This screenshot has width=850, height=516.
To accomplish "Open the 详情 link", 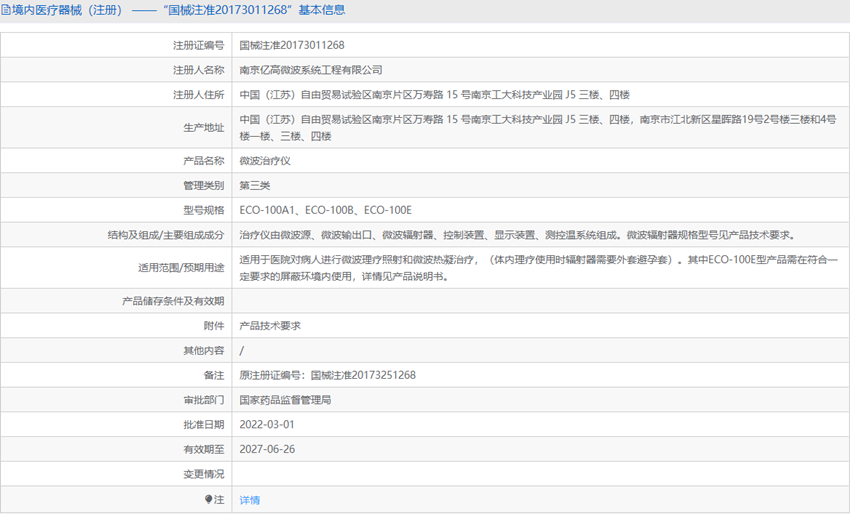I will tap(249, 500).
